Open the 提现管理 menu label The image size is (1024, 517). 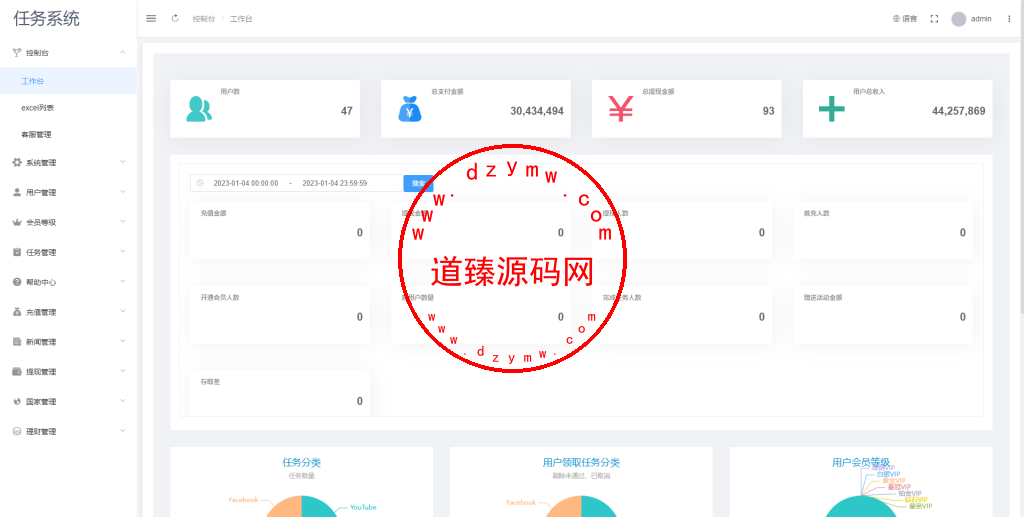(40, 372)
